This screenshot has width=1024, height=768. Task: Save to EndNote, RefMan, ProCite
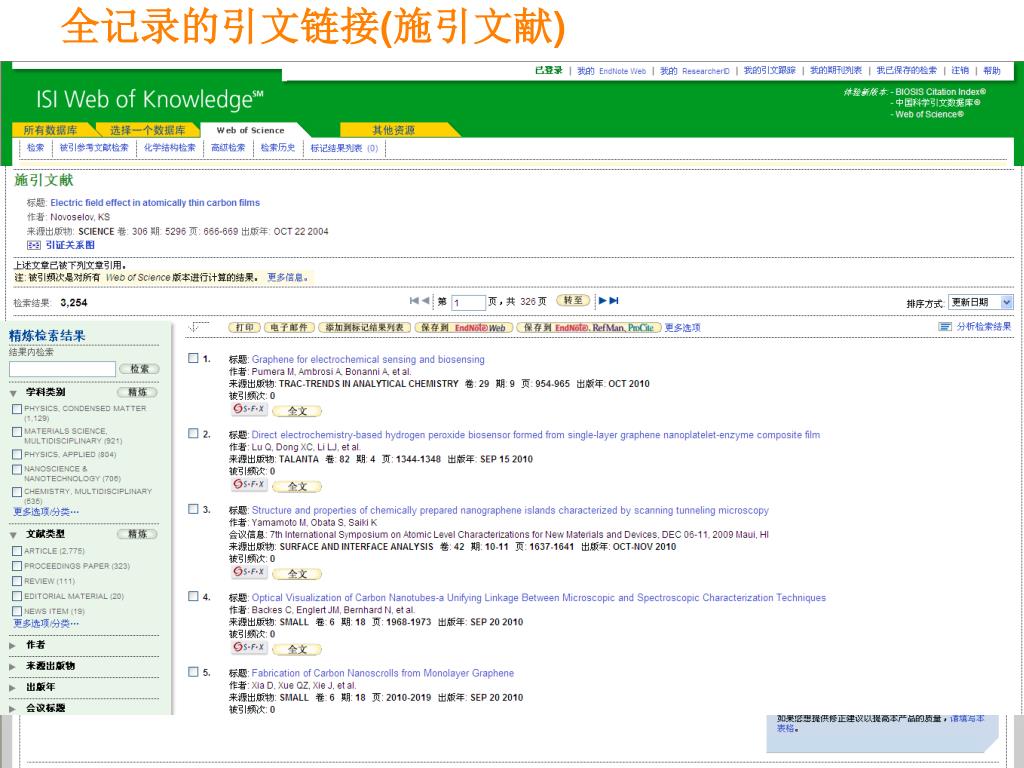tap(589, 327)
